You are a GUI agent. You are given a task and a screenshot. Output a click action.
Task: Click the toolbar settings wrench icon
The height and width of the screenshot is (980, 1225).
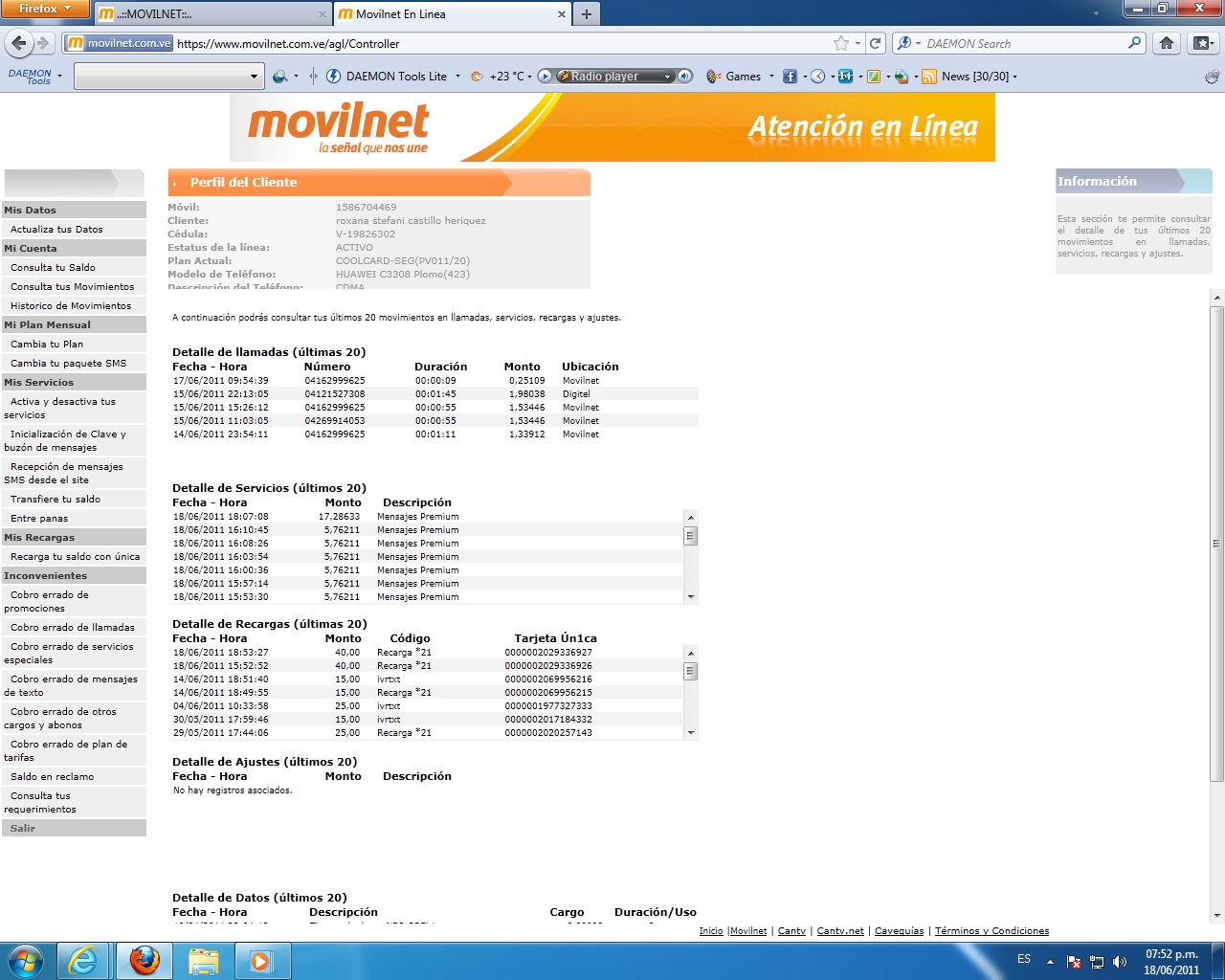1212,77
